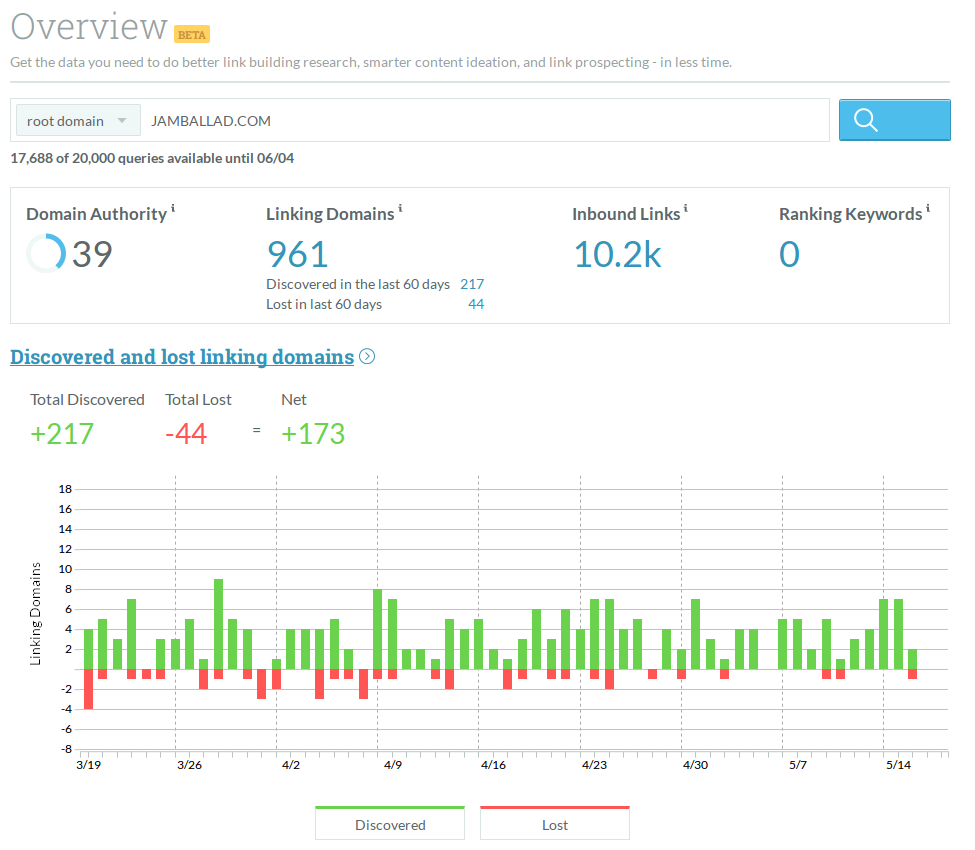This screenshot has width=975, height=850.
Task: Click the Domain Authority donut chart
Action: pos(46,254)
